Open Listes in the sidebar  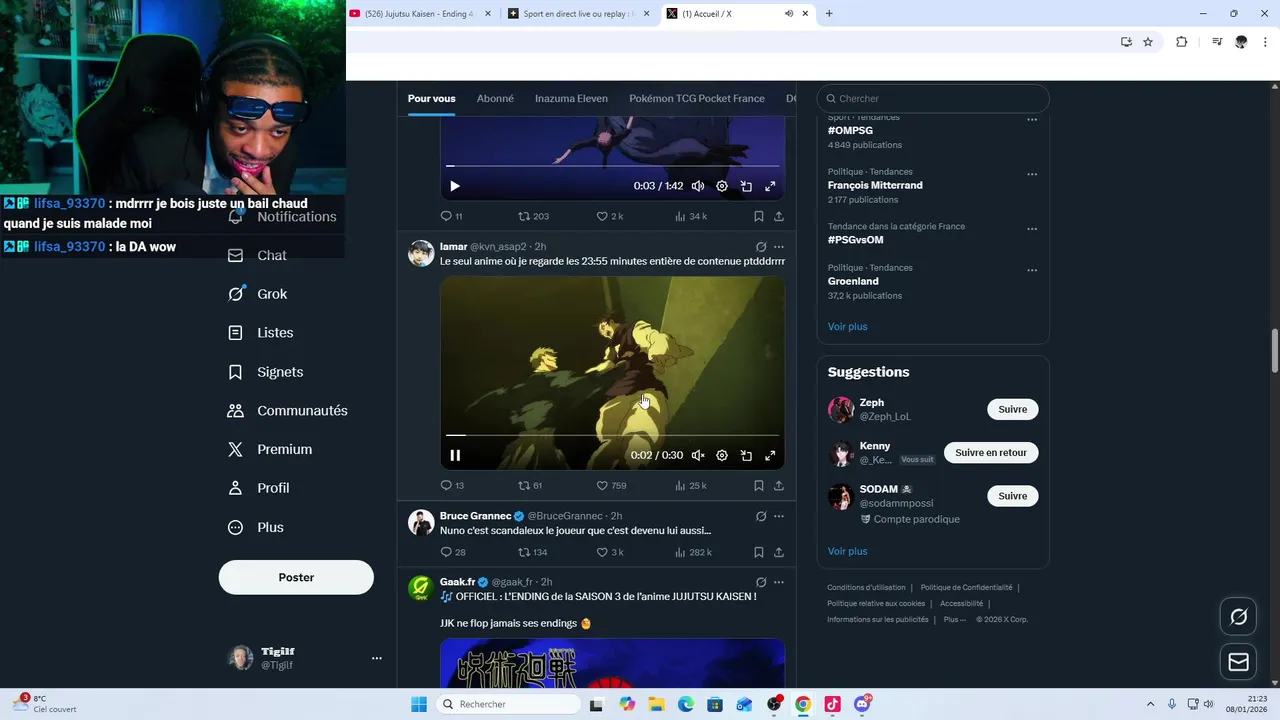[261, 333]
